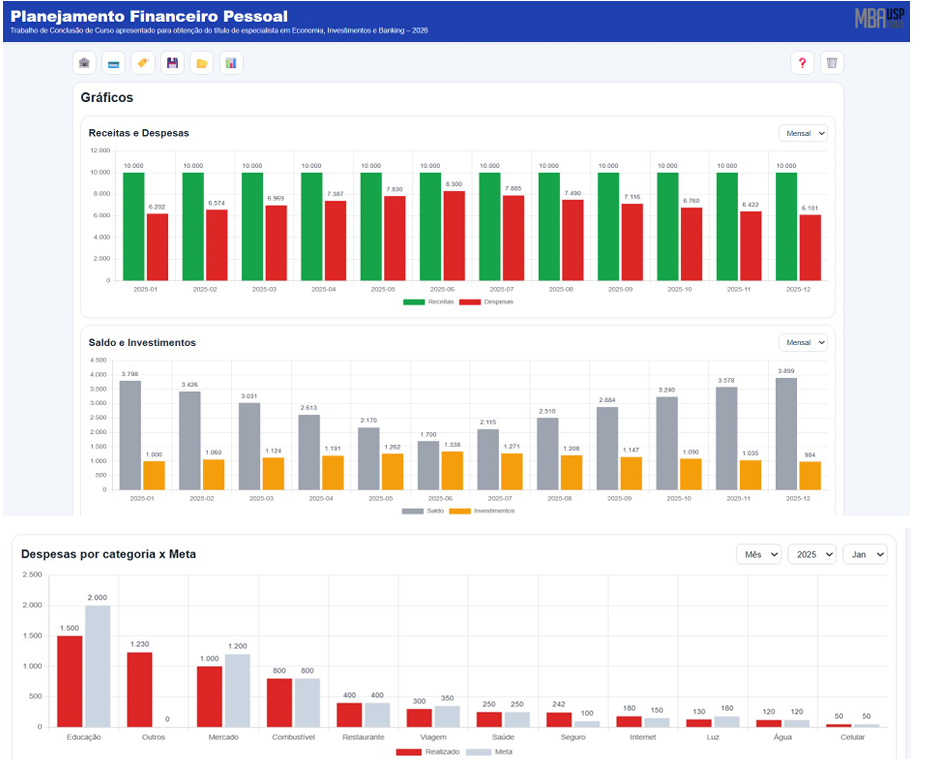Open file using yellow folder icon
This screenshot has width=926, height=762.
202,63
